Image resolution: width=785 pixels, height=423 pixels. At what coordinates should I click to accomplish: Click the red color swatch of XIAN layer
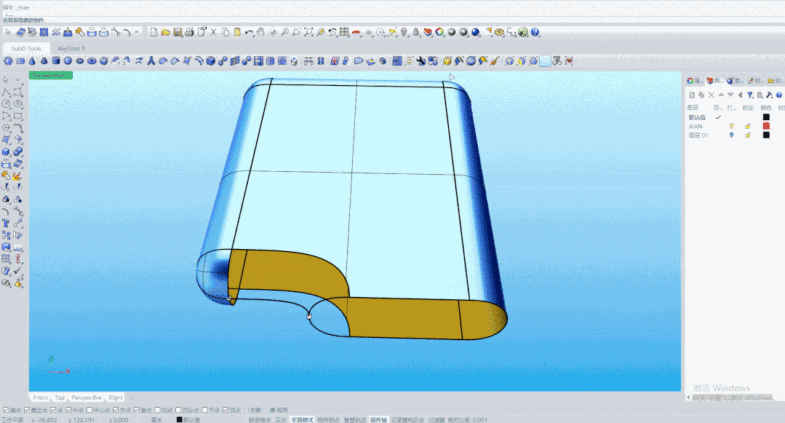[766, 126]
